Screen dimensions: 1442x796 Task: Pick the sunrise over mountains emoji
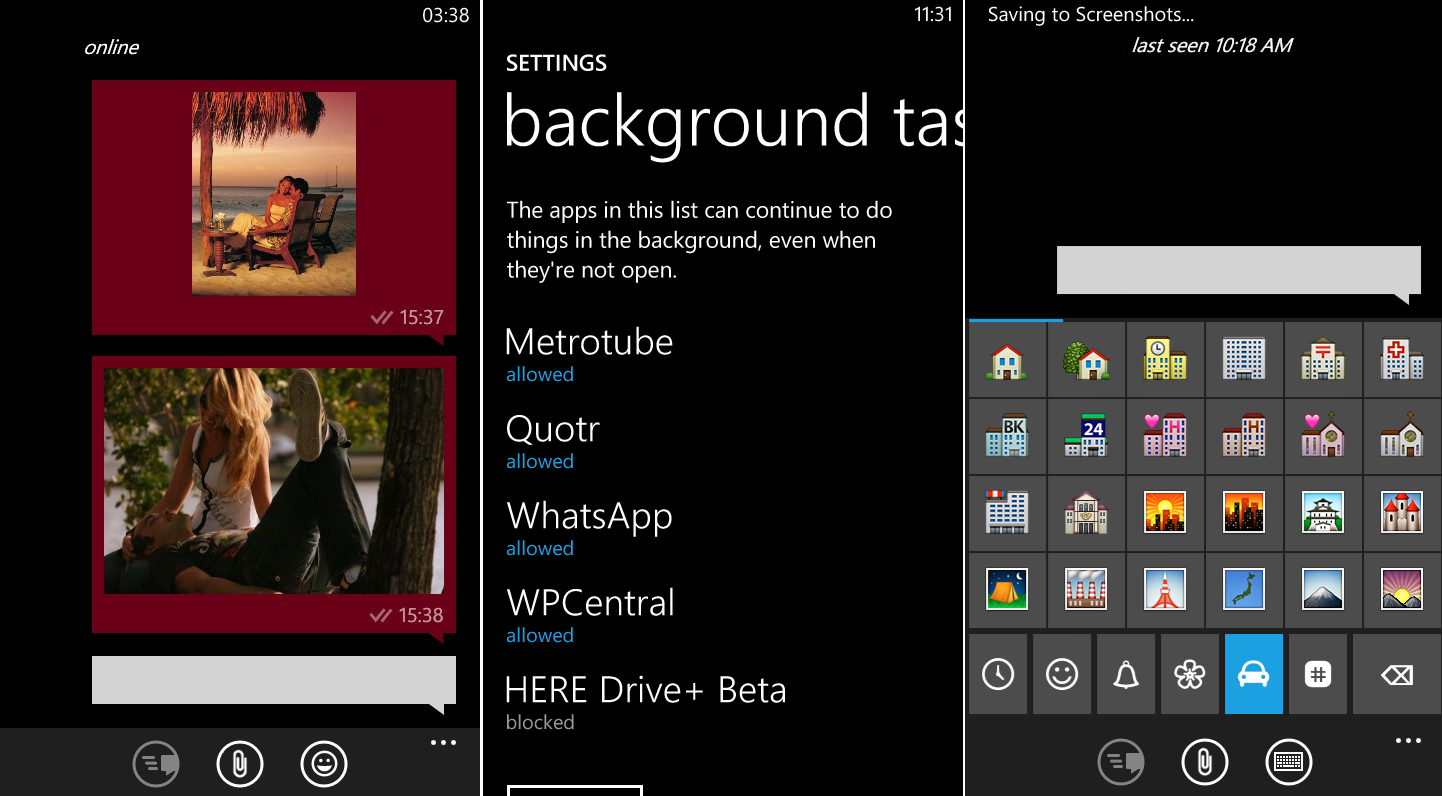(x=1401, y=590)
